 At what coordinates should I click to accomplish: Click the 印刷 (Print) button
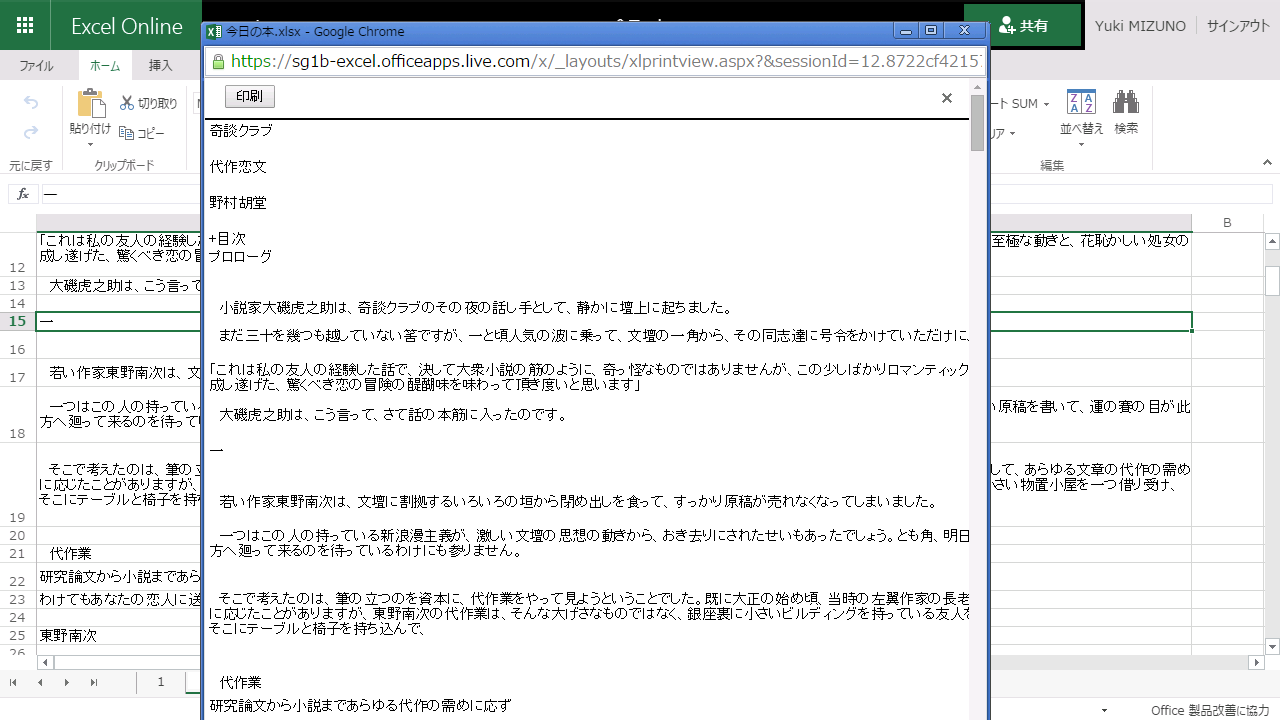[x=250, y=97]
